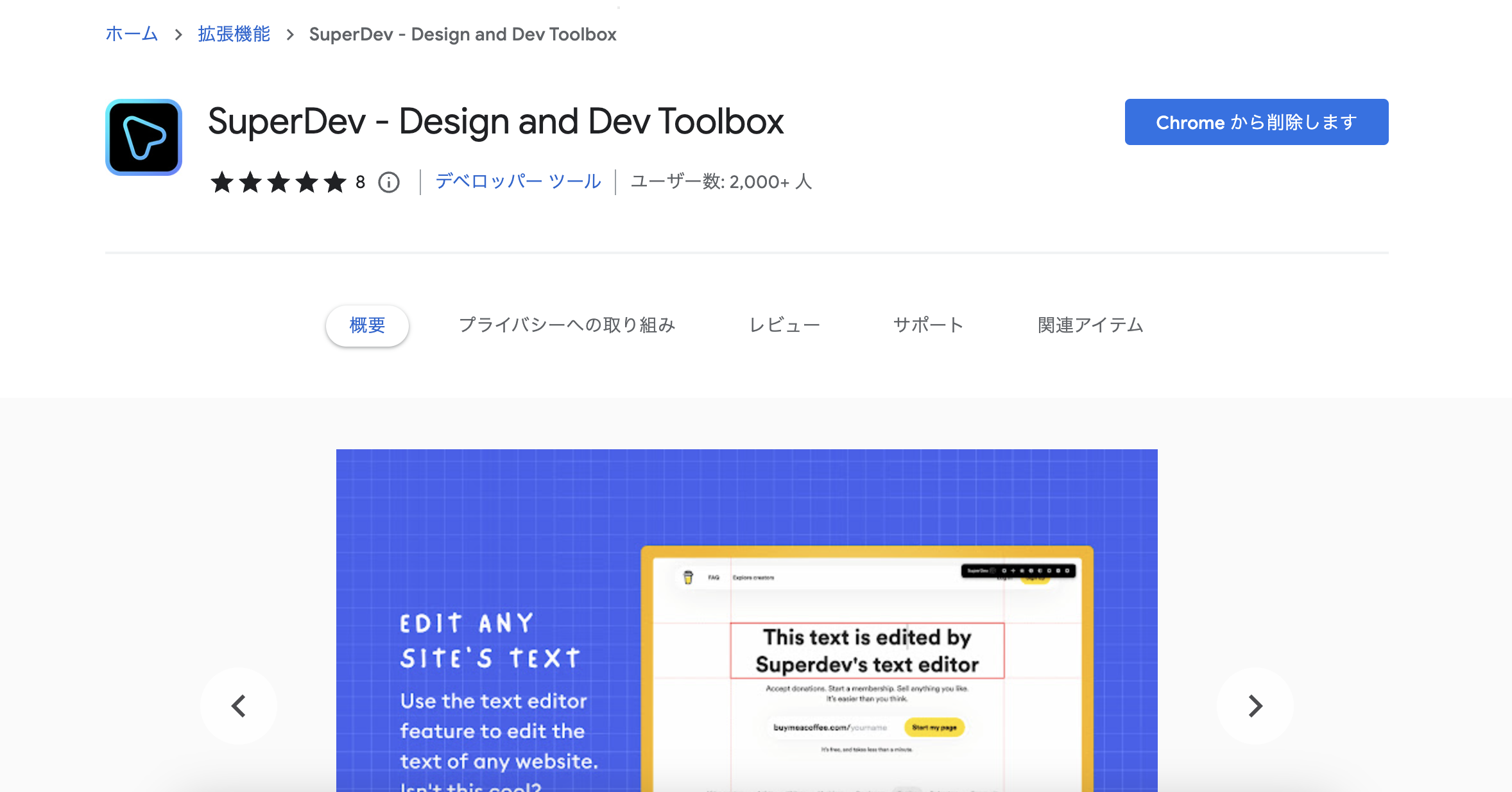The width and height of the screenshot is (1512, 792).
Task: Click the SuperDev breadcrumb current page text
Action: (463, 34)
